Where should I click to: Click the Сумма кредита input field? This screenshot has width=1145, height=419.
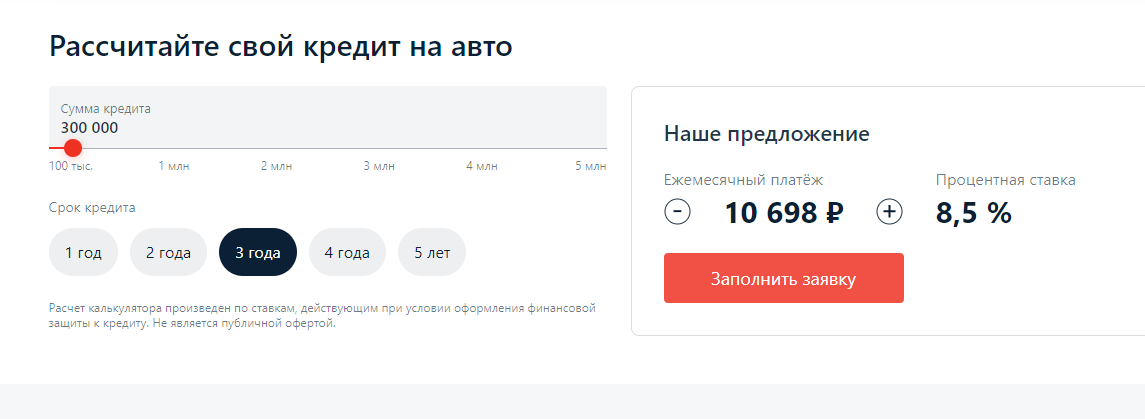[327, 118]
